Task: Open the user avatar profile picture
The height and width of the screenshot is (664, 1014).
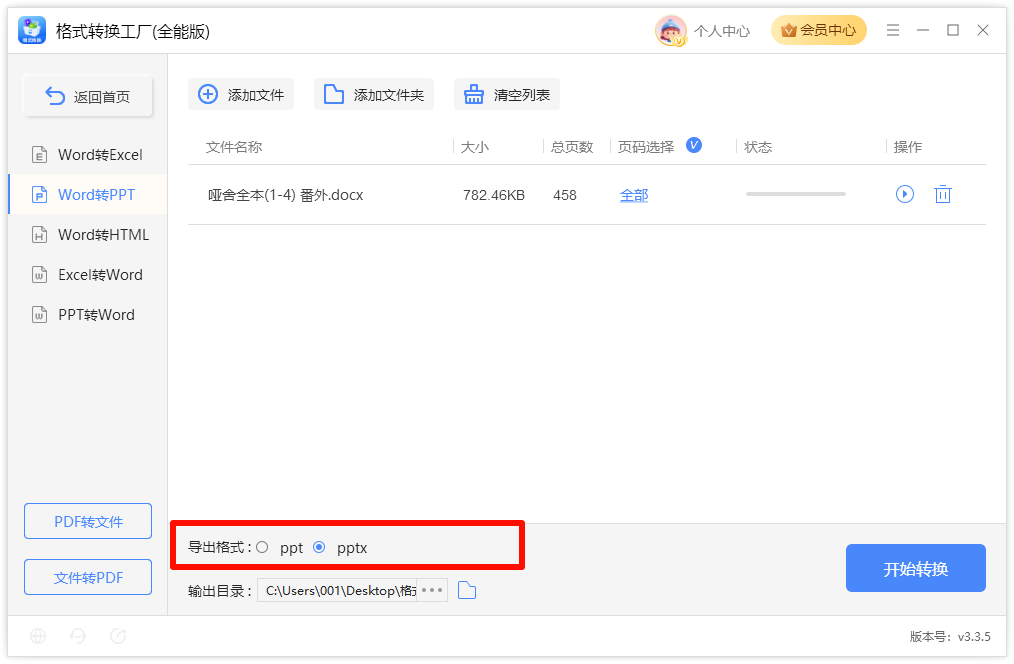Action: 671,30
